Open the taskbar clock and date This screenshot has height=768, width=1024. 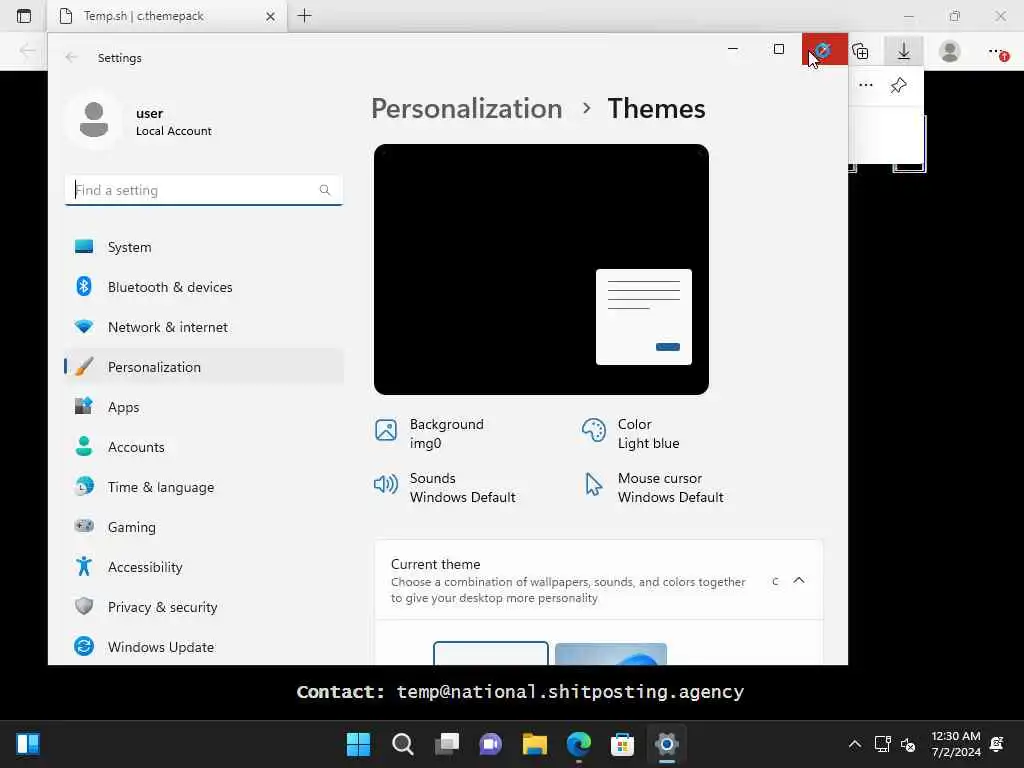955,744
